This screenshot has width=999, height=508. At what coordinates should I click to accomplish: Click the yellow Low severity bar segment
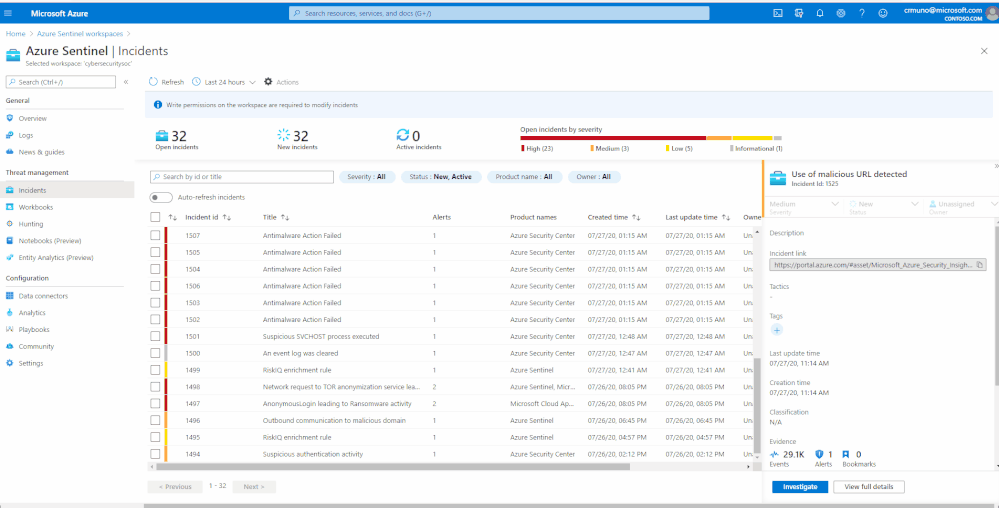[x=752, y=138]
